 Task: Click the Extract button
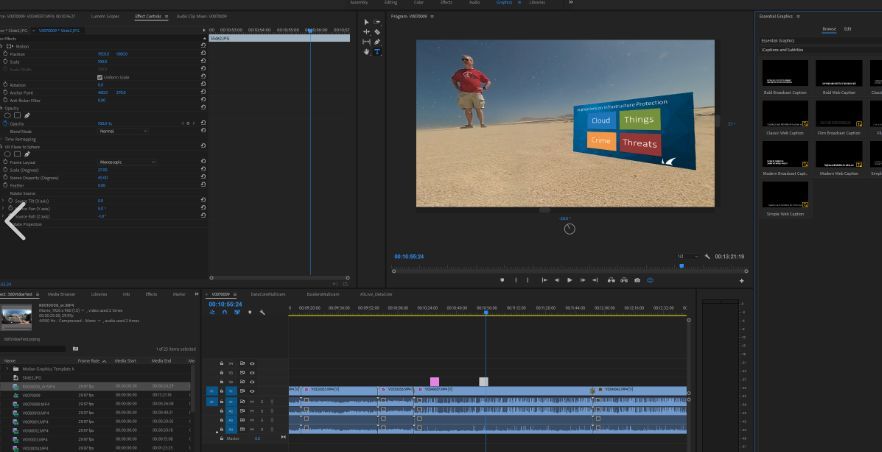pos(624,280)
